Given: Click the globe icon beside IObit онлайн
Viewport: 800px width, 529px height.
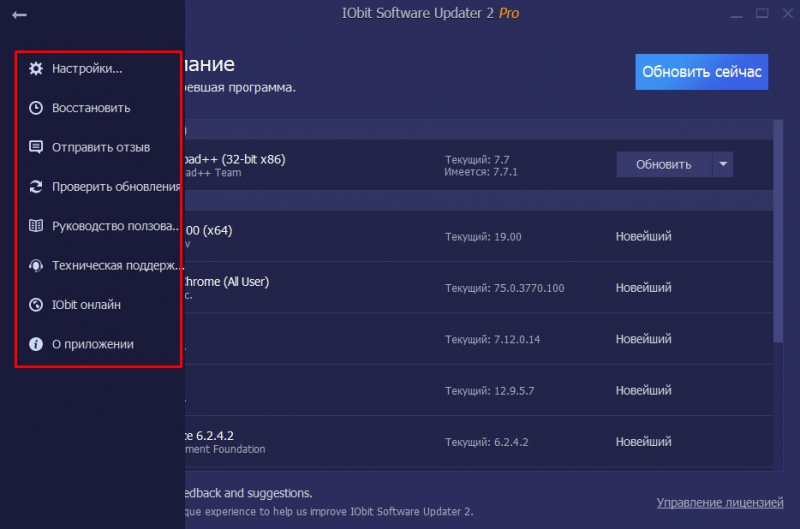Looking at the screenshot, I should coord(36,305).
